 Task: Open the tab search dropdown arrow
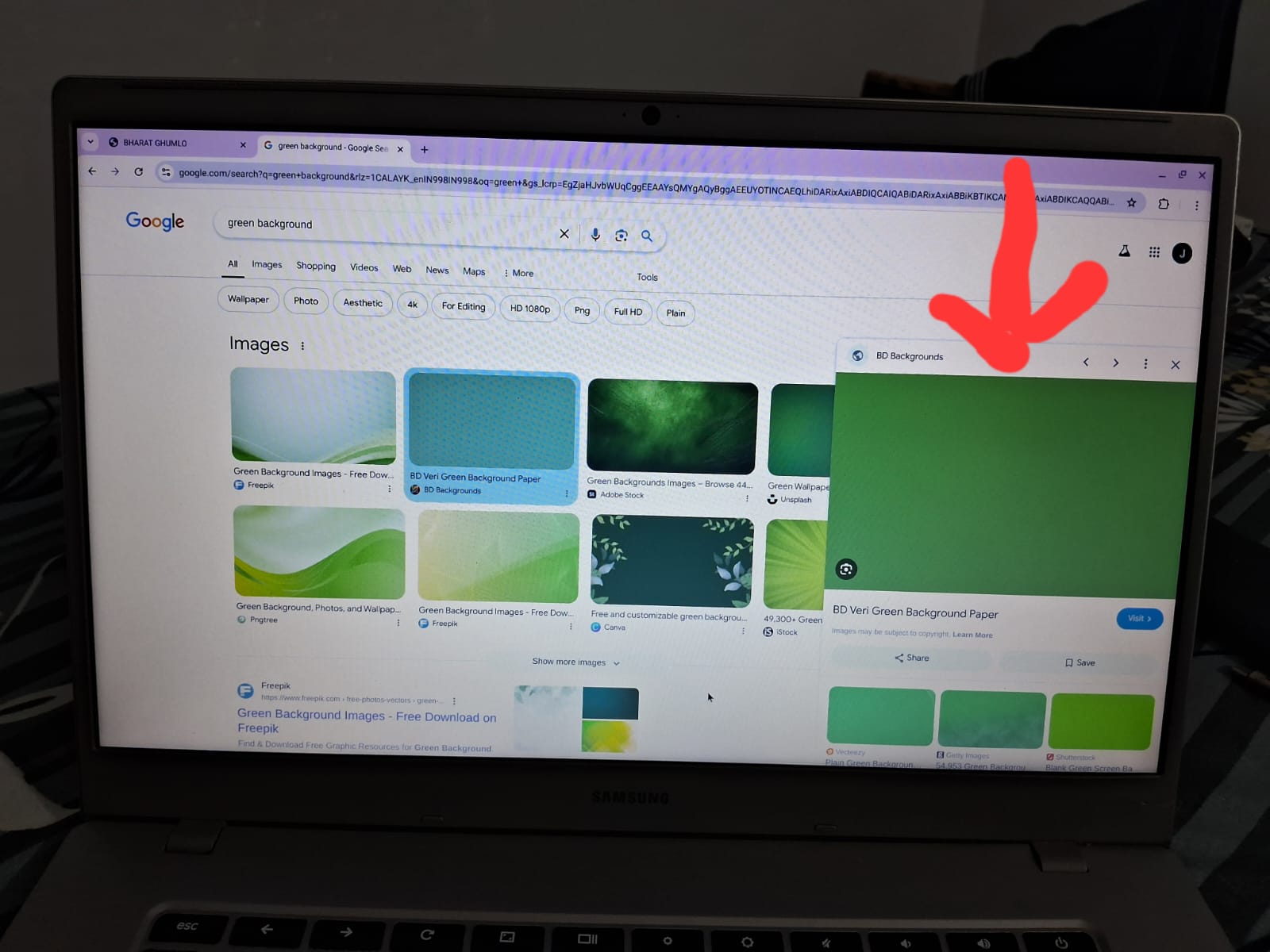coord(90,142)
